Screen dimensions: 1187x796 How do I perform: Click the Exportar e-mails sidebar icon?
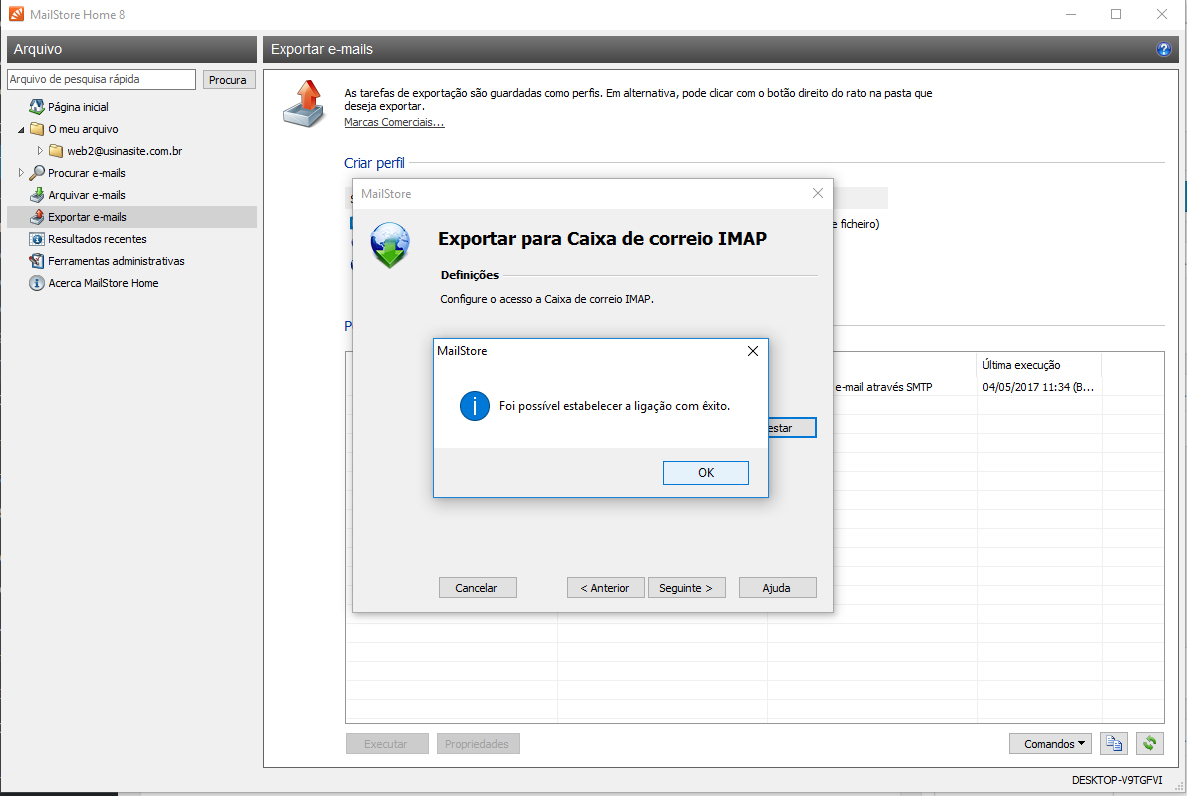(x=37, y=217)
